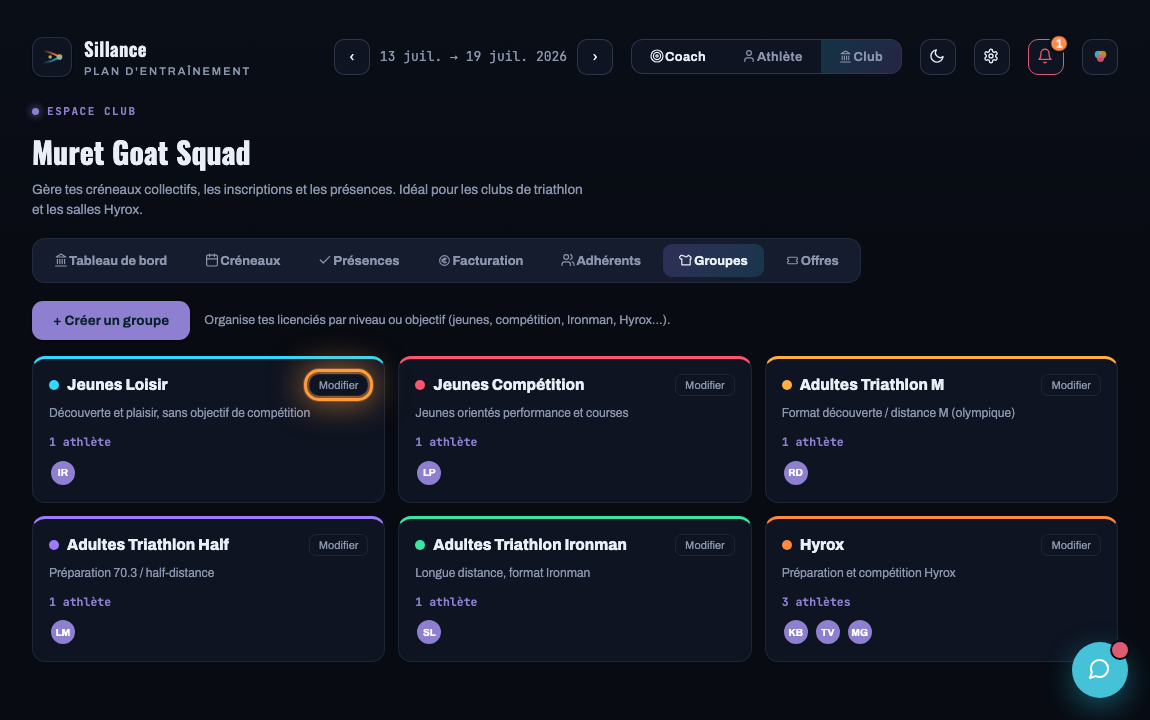
Task: Open notifications bell icon
Action: (1046, 56)
